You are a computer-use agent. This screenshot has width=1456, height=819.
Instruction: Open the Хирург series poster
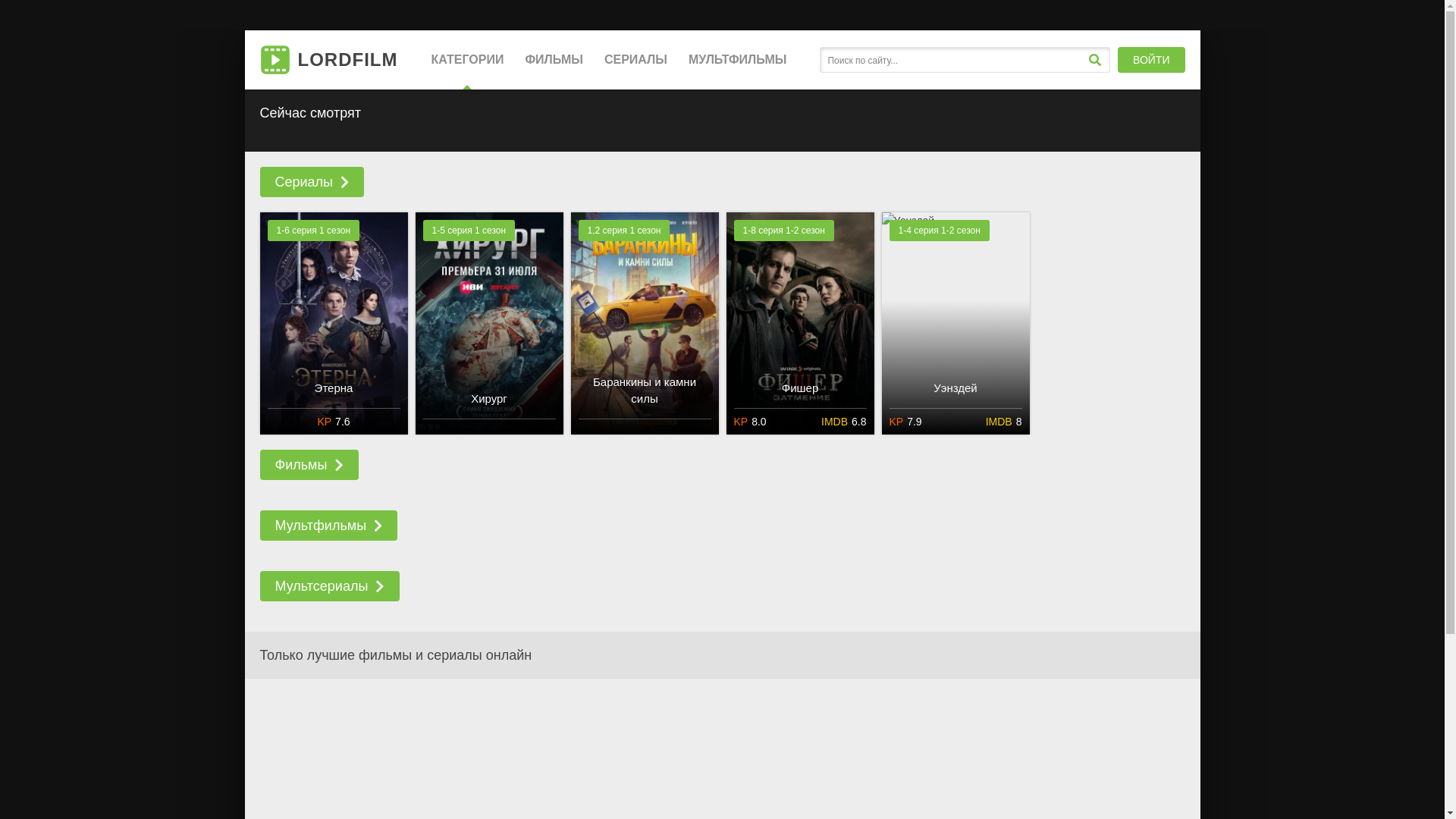[x=489, y=323]
